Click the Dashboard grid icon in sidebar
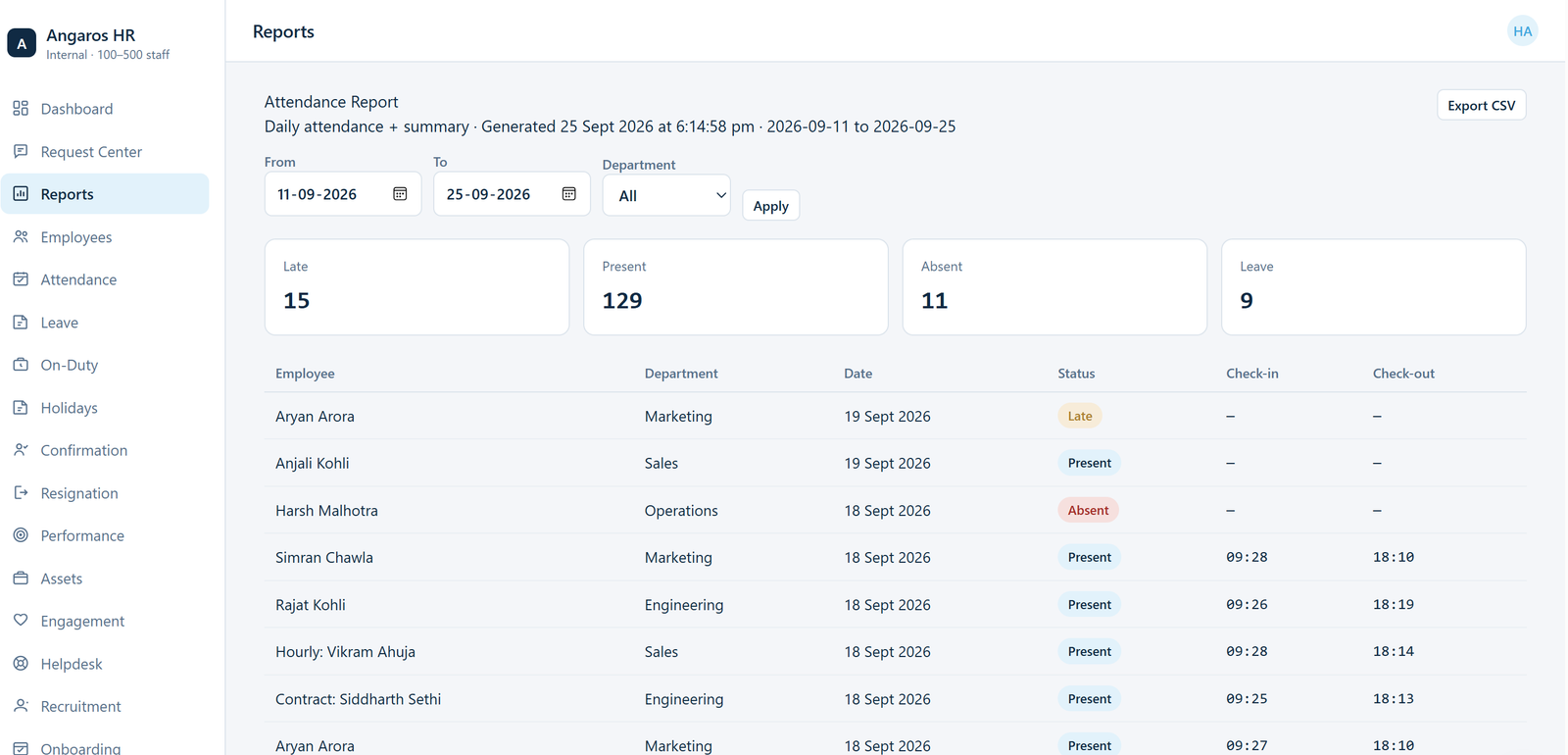Viewport: 1568px width, 755px height. click(21, 108)
